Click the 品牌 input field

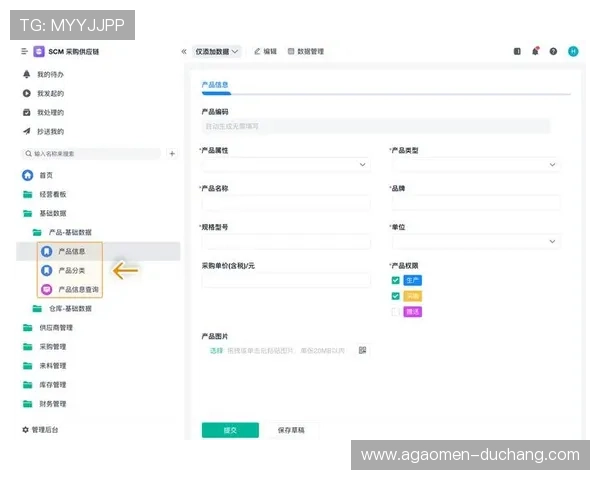coord(476,203)
